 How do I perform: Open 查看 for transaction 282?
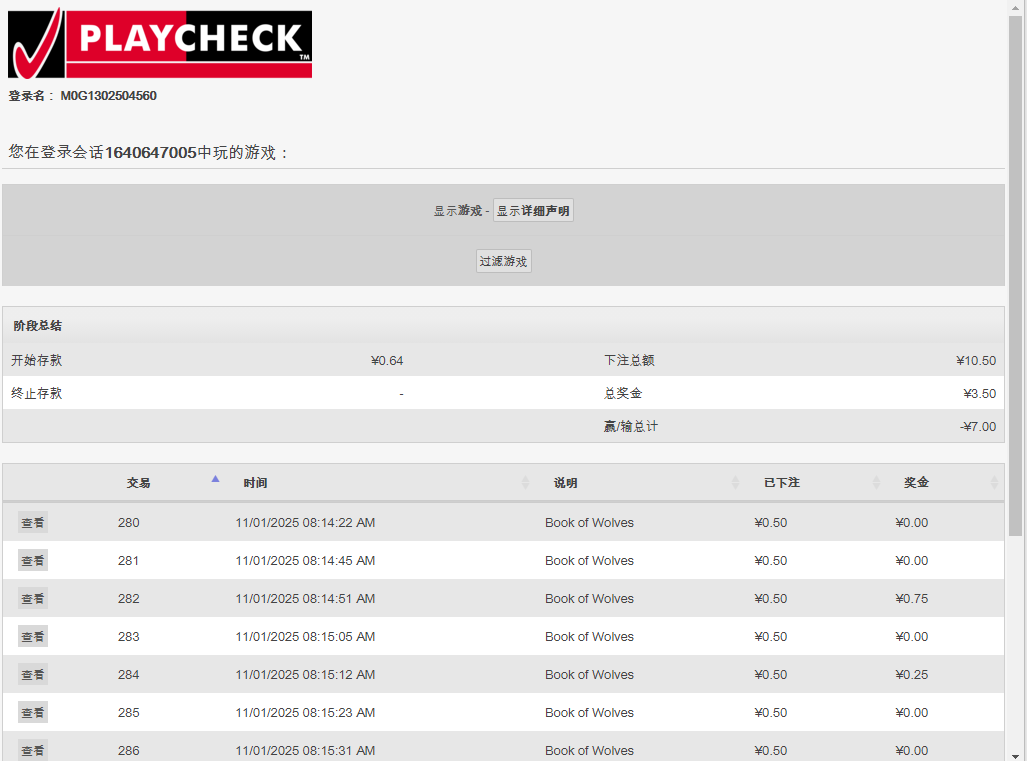point(33,599)
